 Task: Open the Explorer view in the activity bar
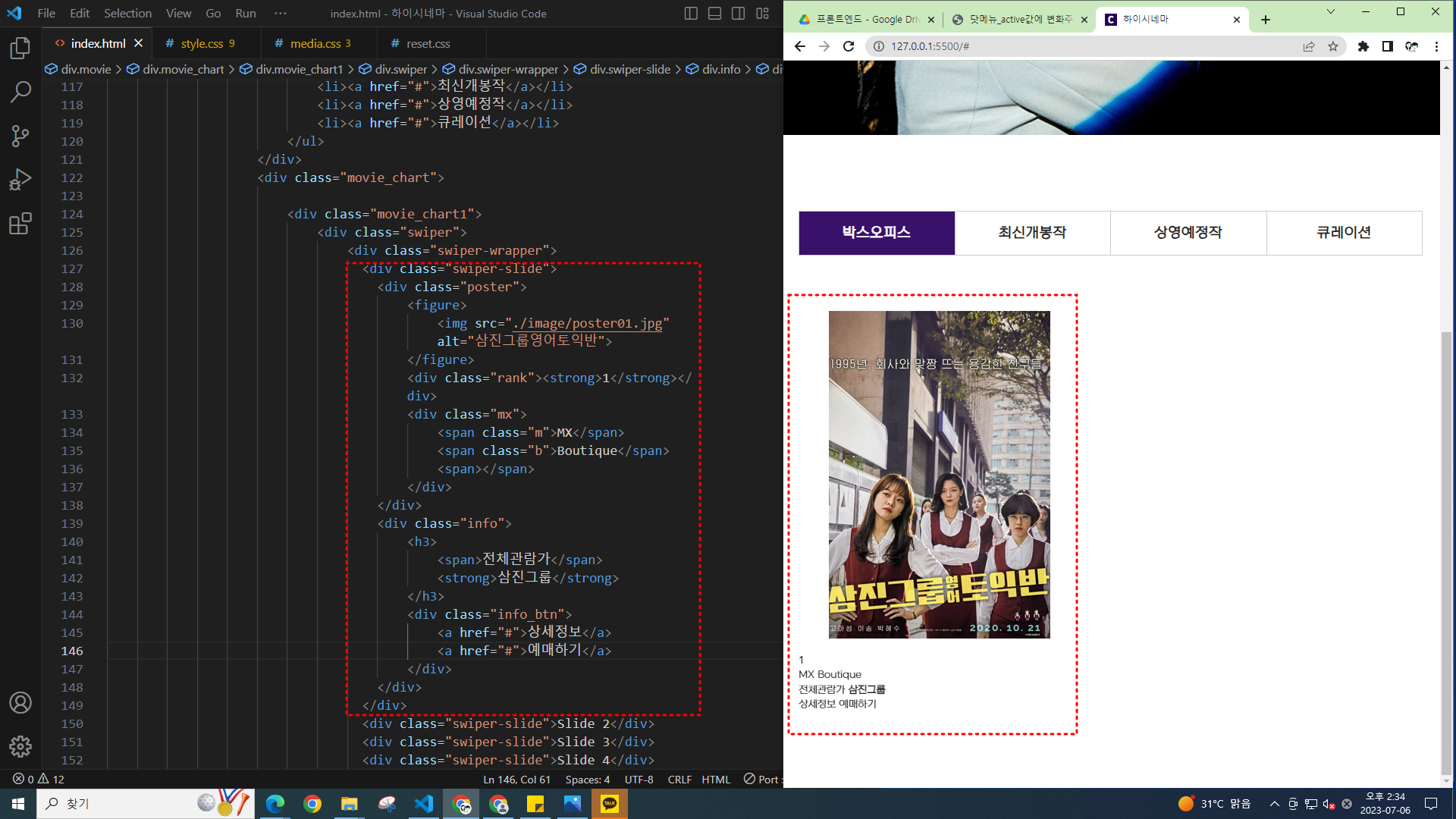click(x=20, y=49)
